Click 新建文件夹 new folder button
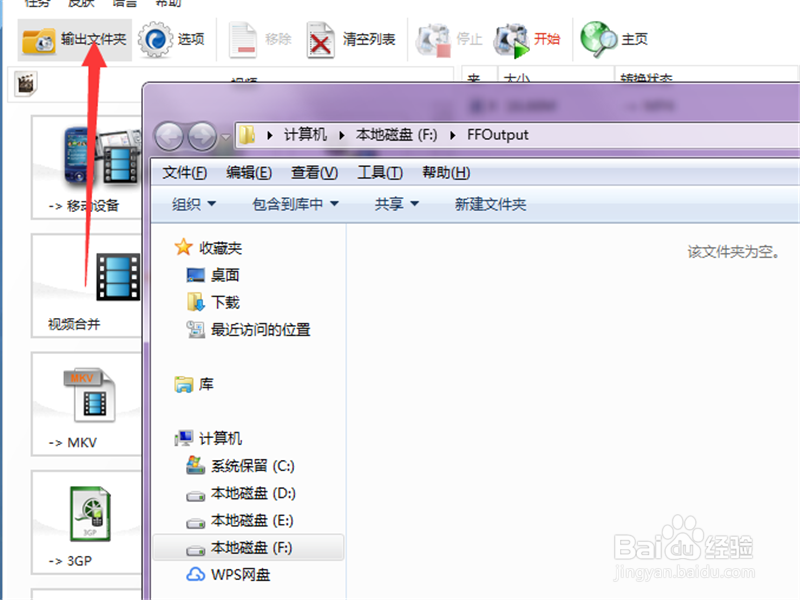 [490, 204]
